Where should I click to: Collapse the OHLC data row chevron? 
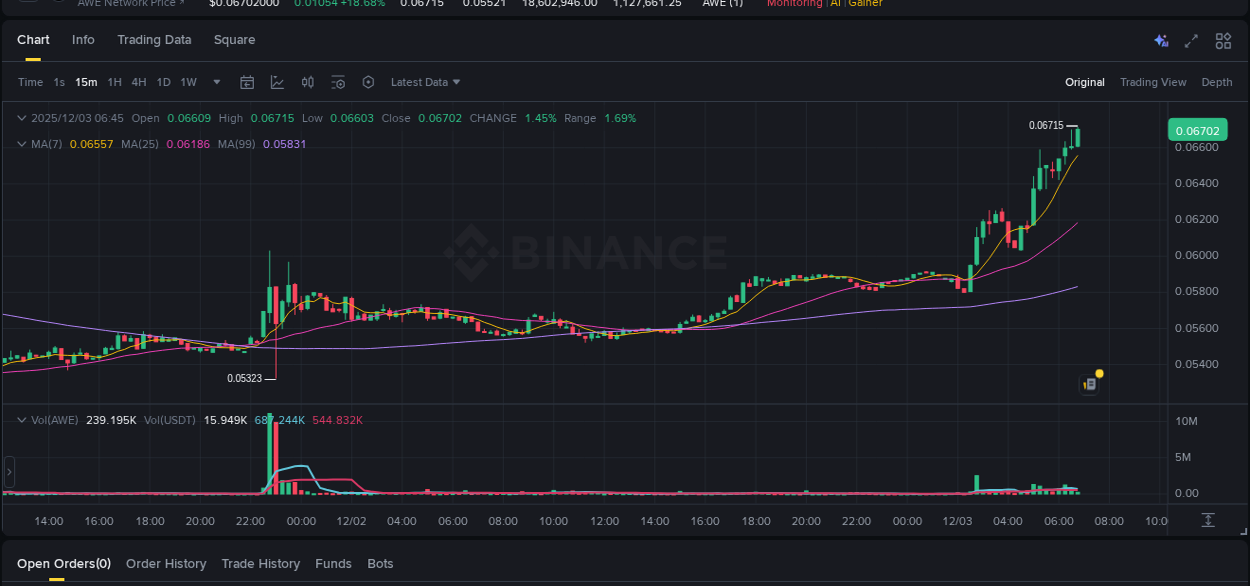coord(20,118)
